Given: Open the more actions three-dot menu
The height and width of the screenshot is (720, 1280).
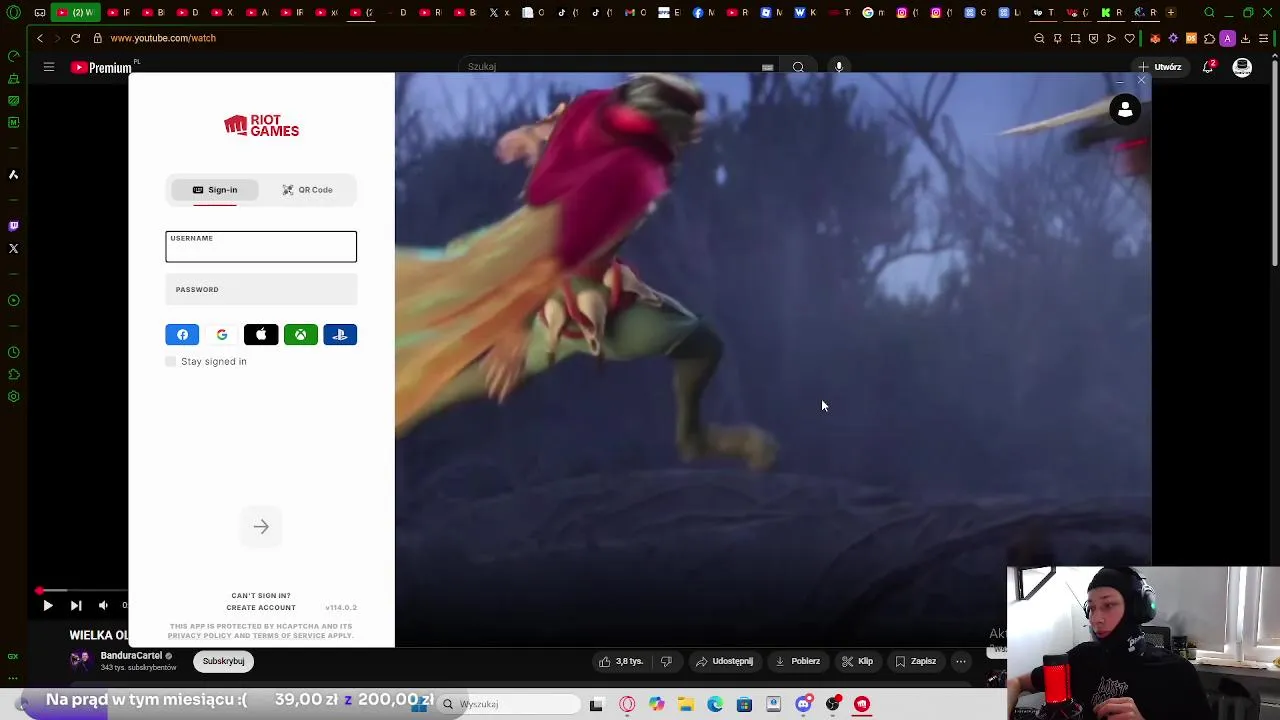Looking at the screenshot, I should (961, 661).
